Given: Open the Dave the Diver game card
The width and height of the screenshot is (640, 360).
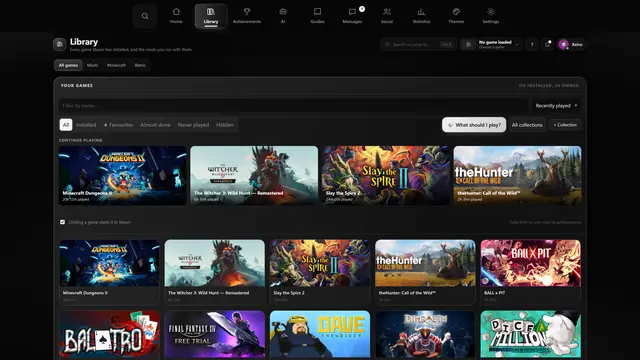Looking at the screenshot, I should 320,335.
